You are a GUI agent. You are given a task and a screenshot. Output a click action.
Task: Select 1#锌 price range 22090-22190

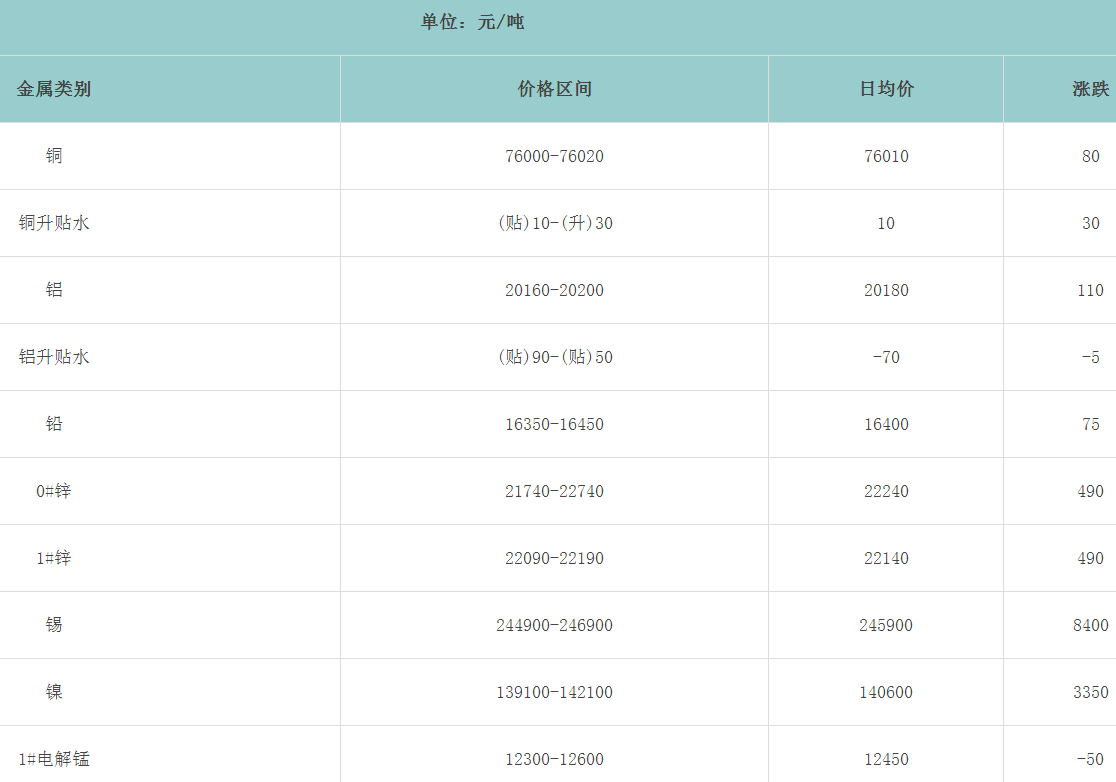(554, 558)
